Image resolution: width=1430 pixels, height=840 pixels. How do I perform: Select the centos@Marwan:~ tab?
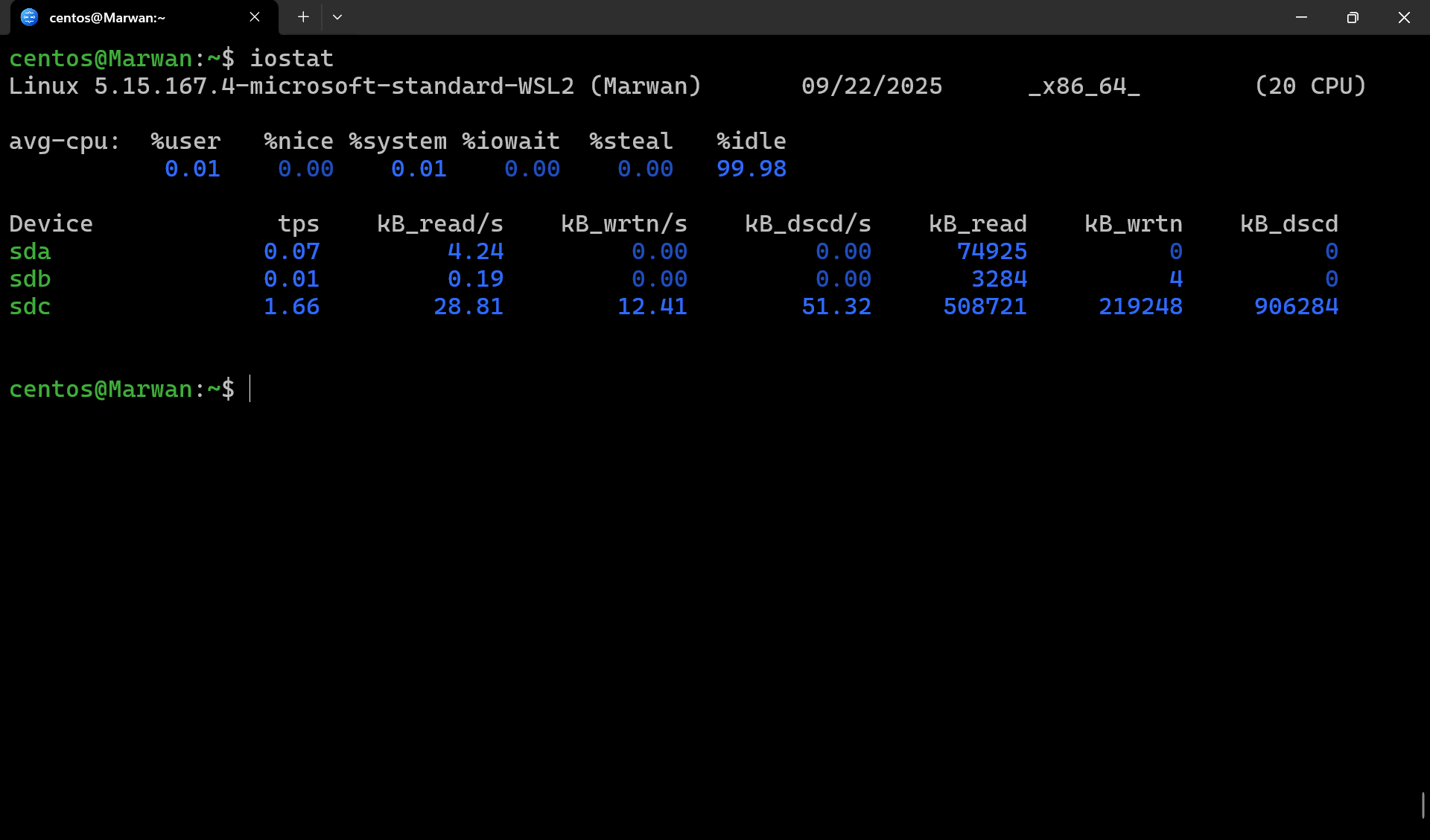144,18
